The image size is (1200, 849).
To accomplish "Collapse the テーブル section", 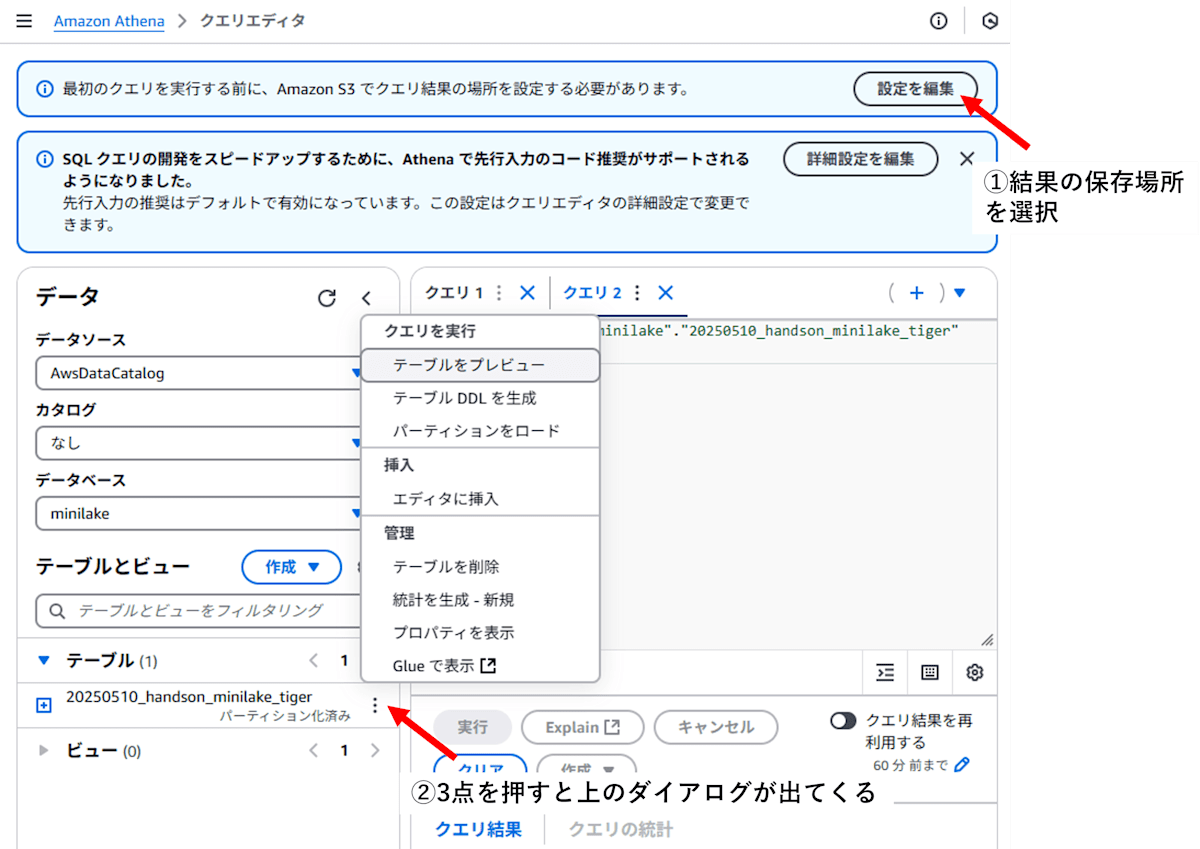I will click(43, 660).
